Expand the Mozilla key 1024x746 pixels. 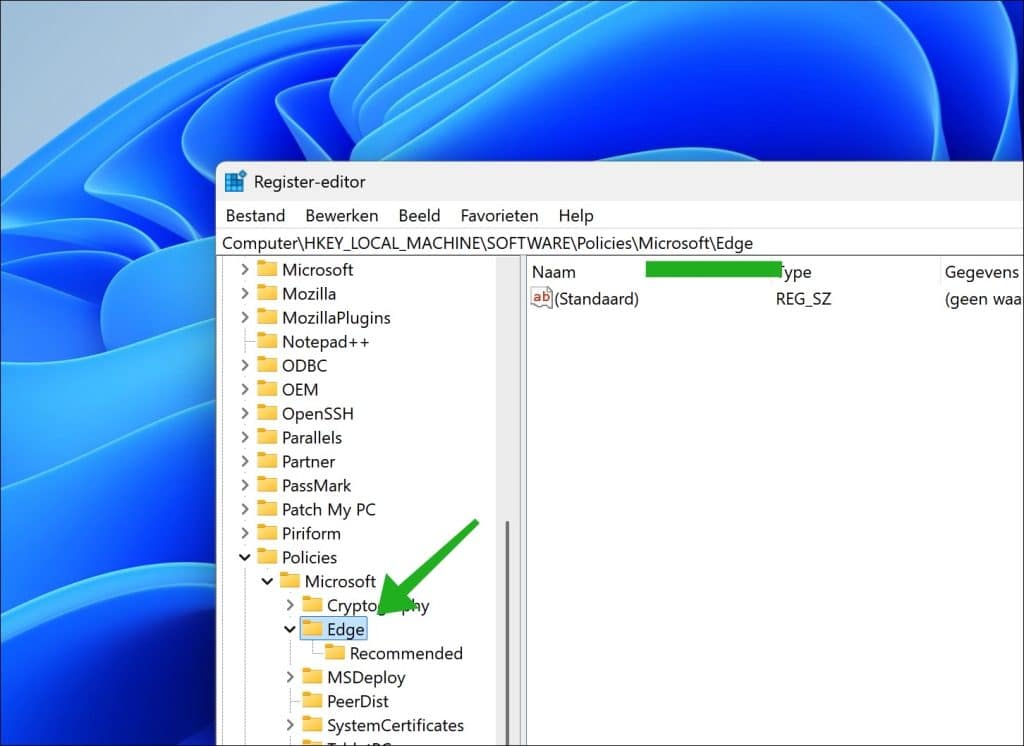[x=245, y=293]
